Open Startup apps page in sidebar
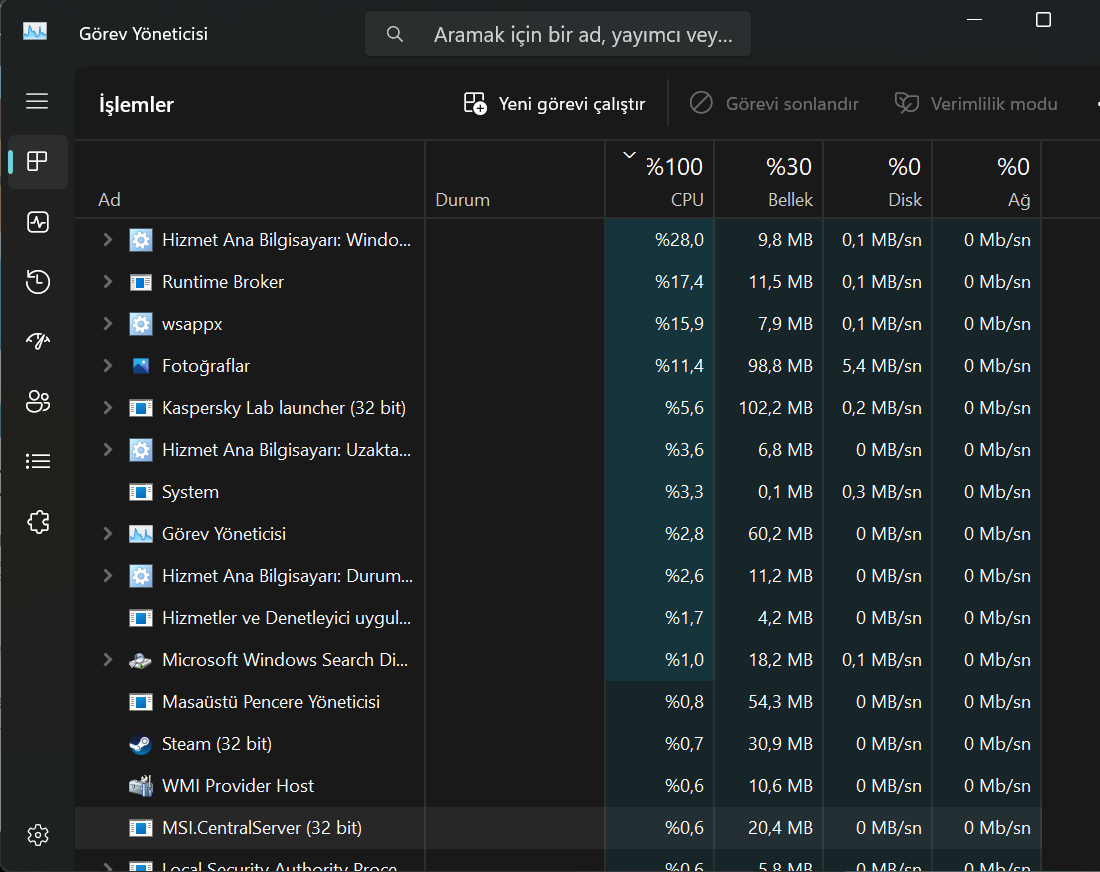 coord(37,342)
